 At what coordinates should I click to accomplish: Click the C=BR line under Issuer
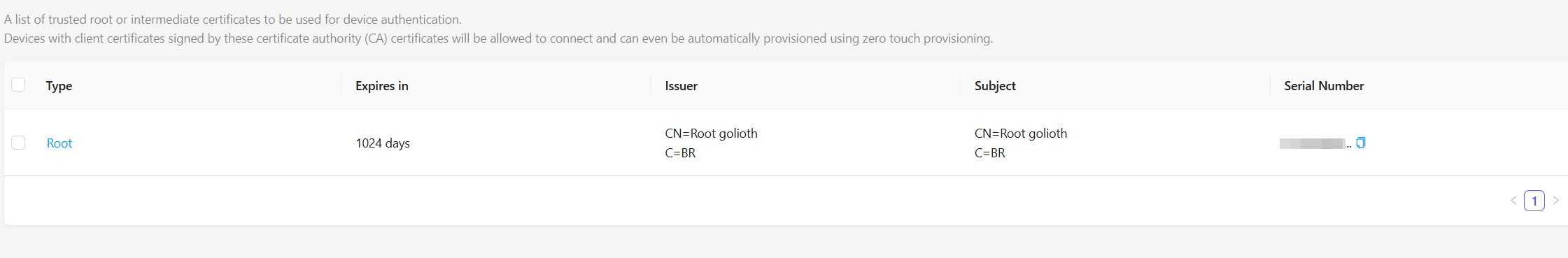click(680, 153)
